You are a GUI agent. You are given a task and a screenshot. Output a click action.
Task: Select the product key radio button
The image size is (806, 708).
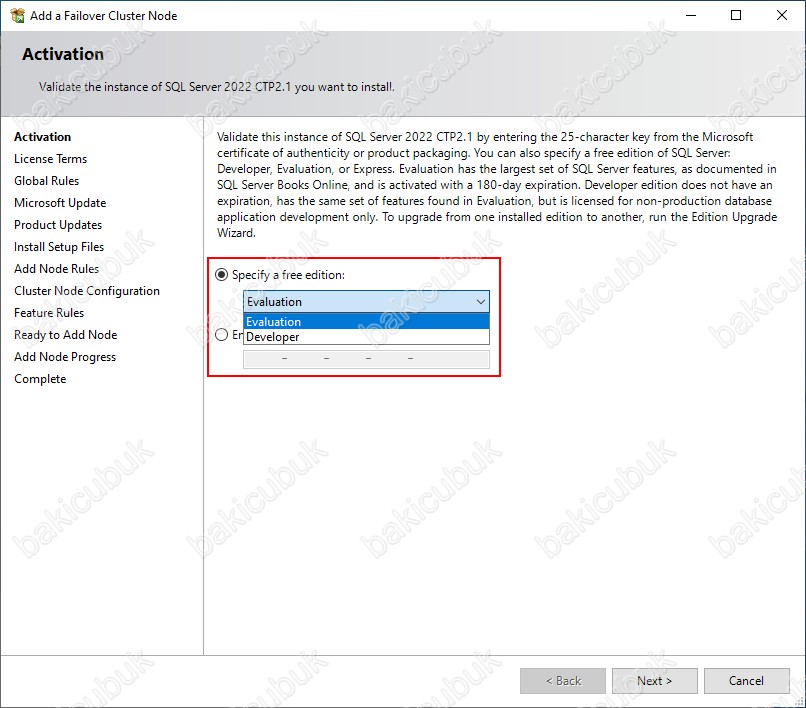point(222,335)
